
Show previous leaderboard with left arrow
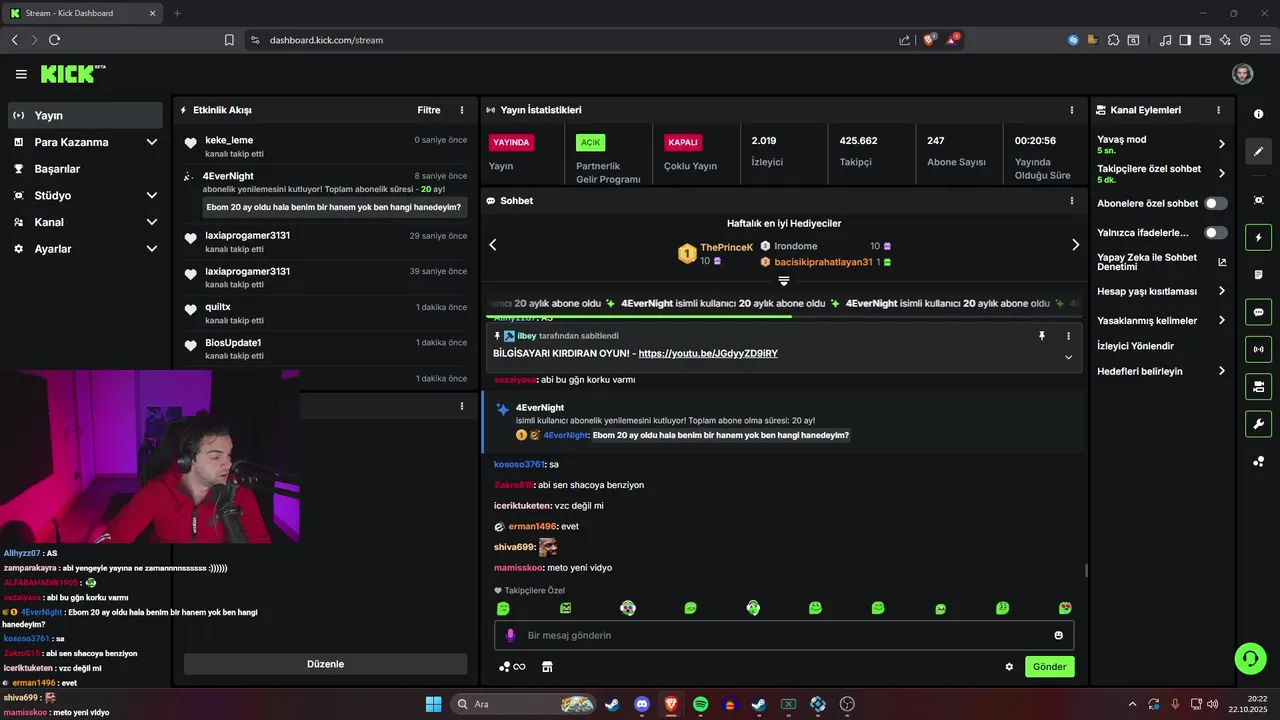click(492, 245)
